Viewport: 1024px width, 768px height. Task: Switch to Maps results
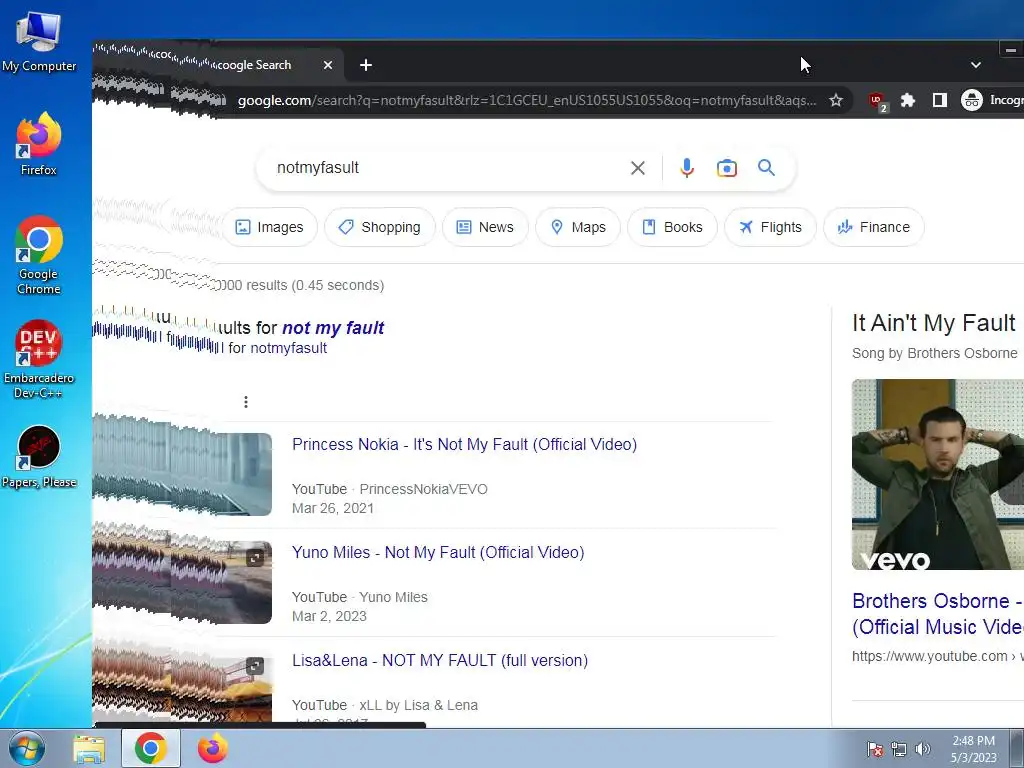point(578,227)
